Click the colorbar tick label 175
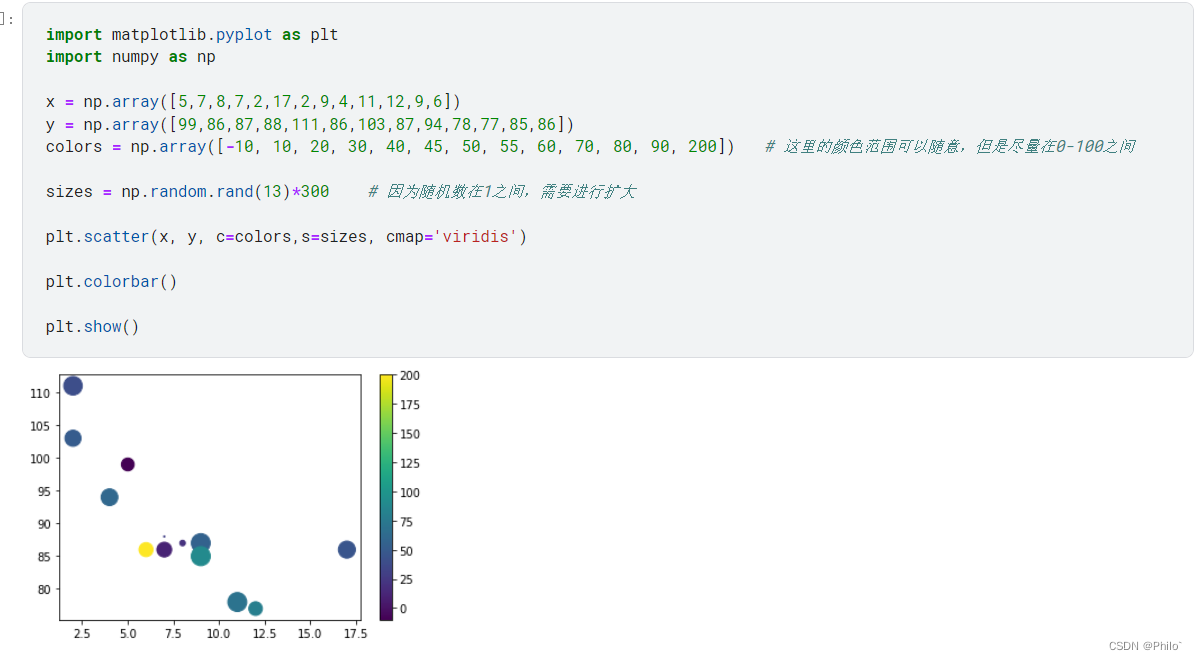The width and height of the screenshot is (1197, 660). pyautogui.click(x=410, y=404)
